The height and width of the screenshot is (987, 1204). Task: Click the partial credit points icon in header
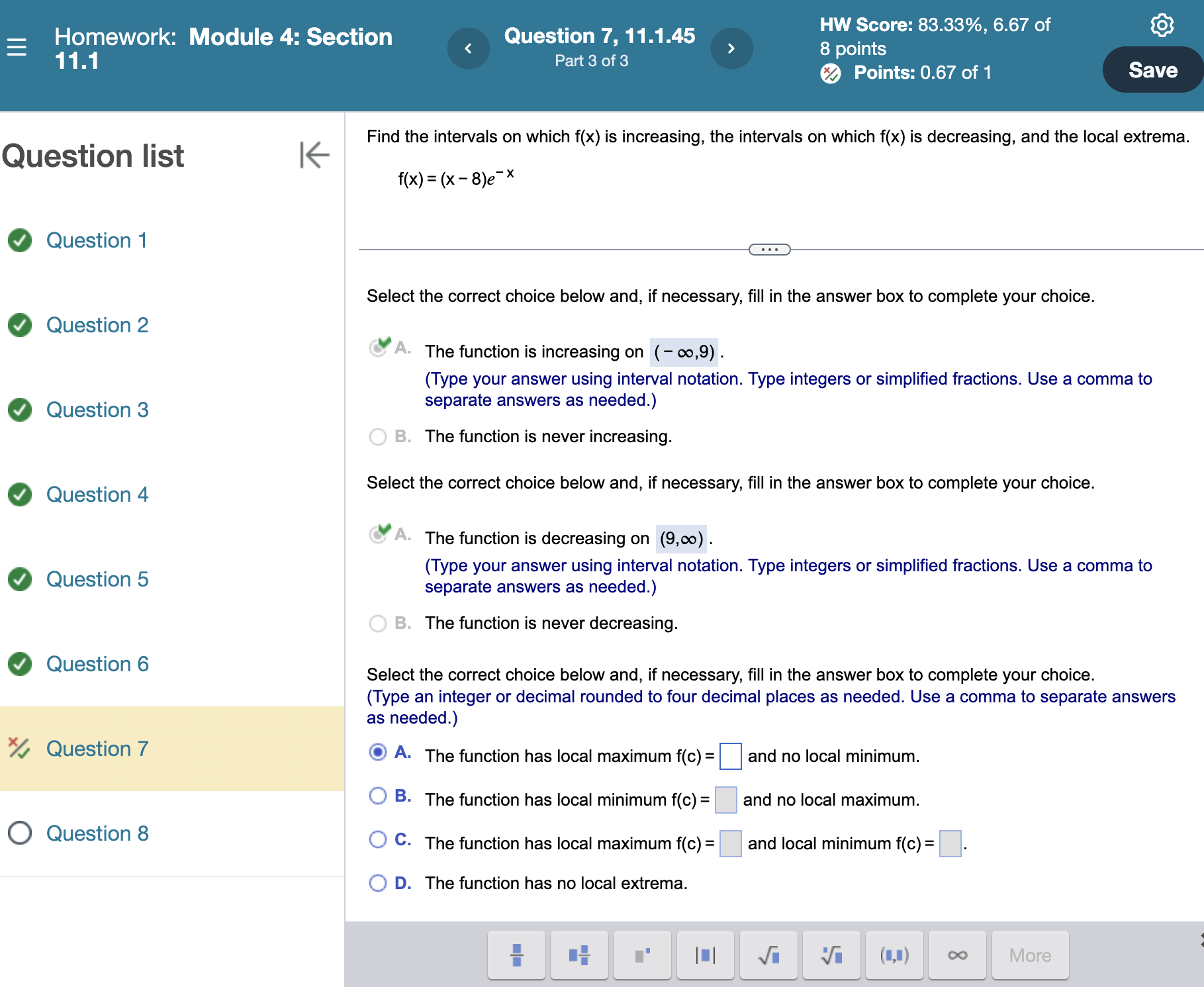pos(831,73)
